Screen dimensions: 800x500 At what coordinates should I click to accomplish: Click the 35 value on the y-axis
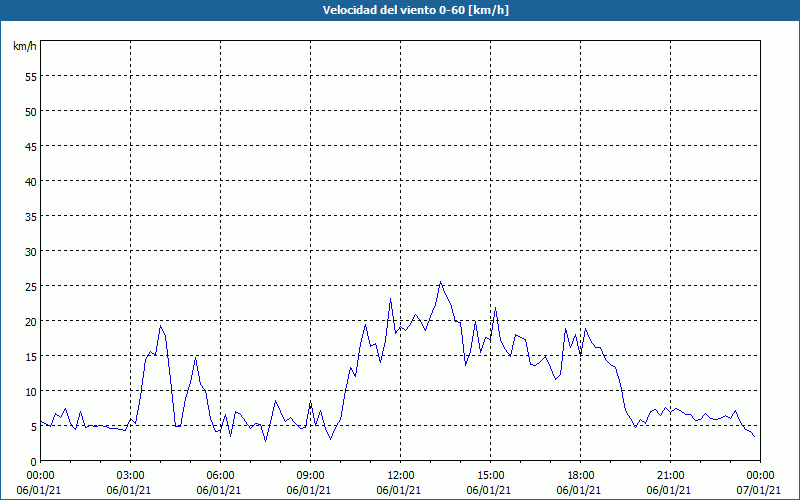coord(31,216)
